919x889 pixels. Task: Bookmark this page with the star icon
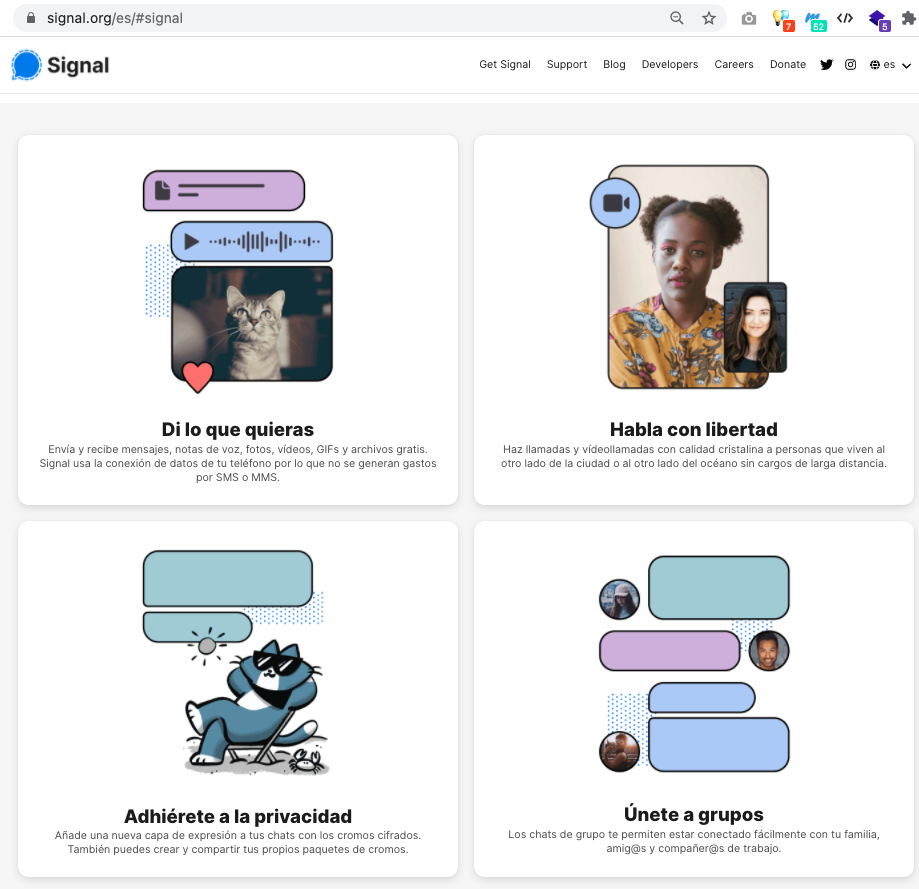click(x=709, y=18)
